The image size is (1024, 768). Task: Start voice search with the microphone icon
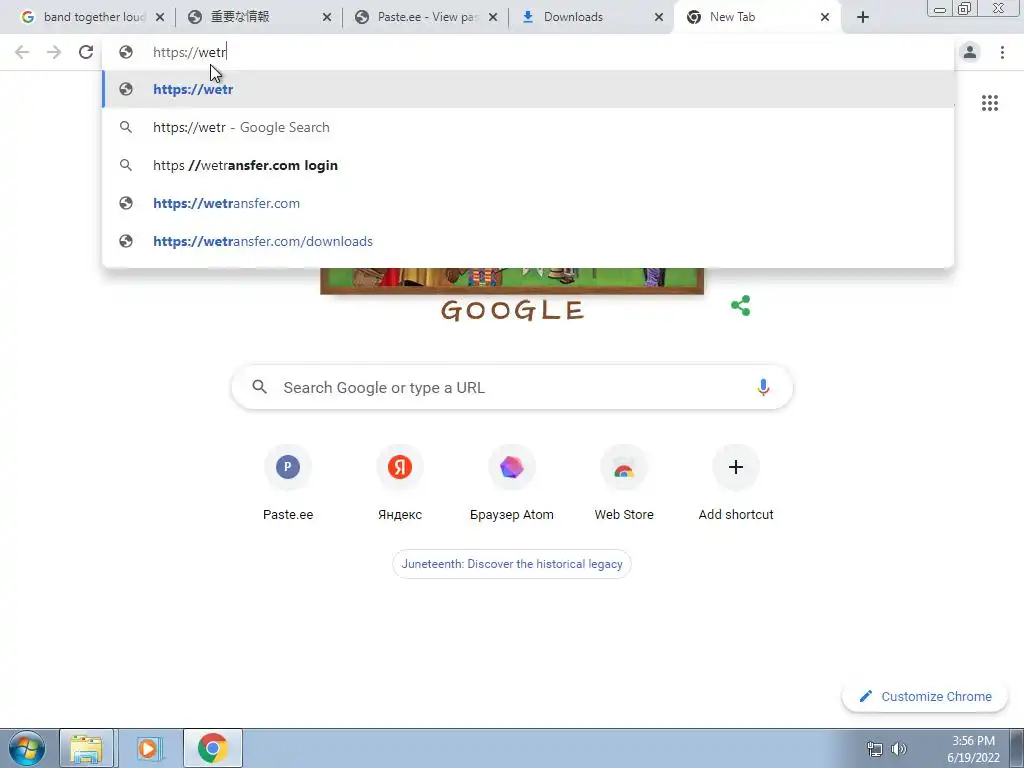point(762,387)
